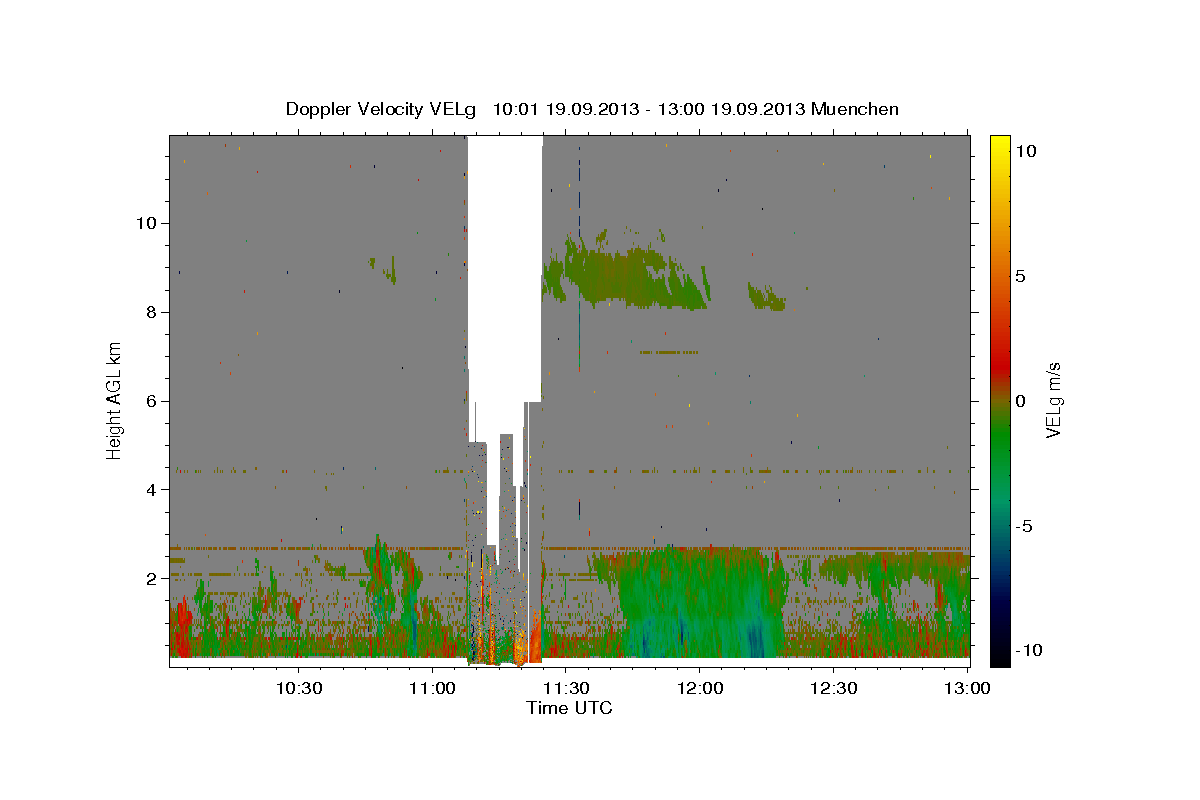Click the orange low-level echo near 11:23
This screenshot has width=1200, height=800.
[534, 637]
